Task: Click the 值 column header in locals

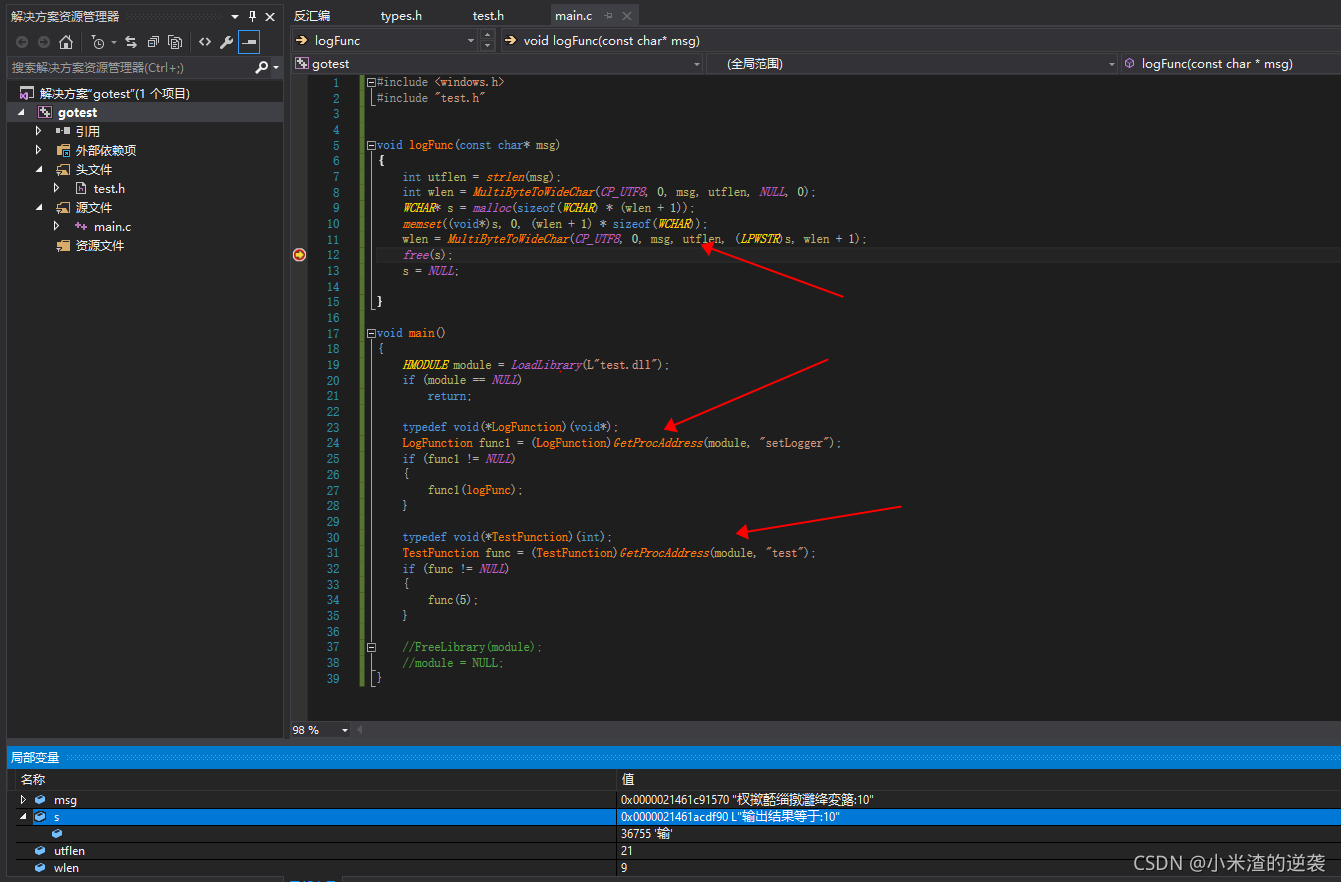Action: coord(978,779)
